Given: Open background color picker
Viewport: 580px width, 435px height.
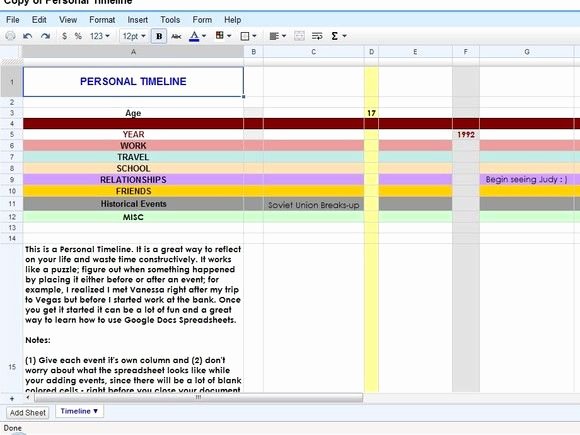Looking at the screenshot, I should coord(223,36).
